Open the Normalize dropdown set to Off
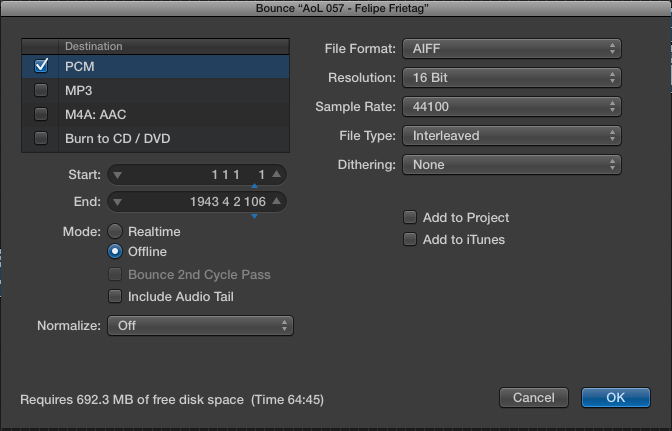The image size is (672, 431). [x=202, y=325]
